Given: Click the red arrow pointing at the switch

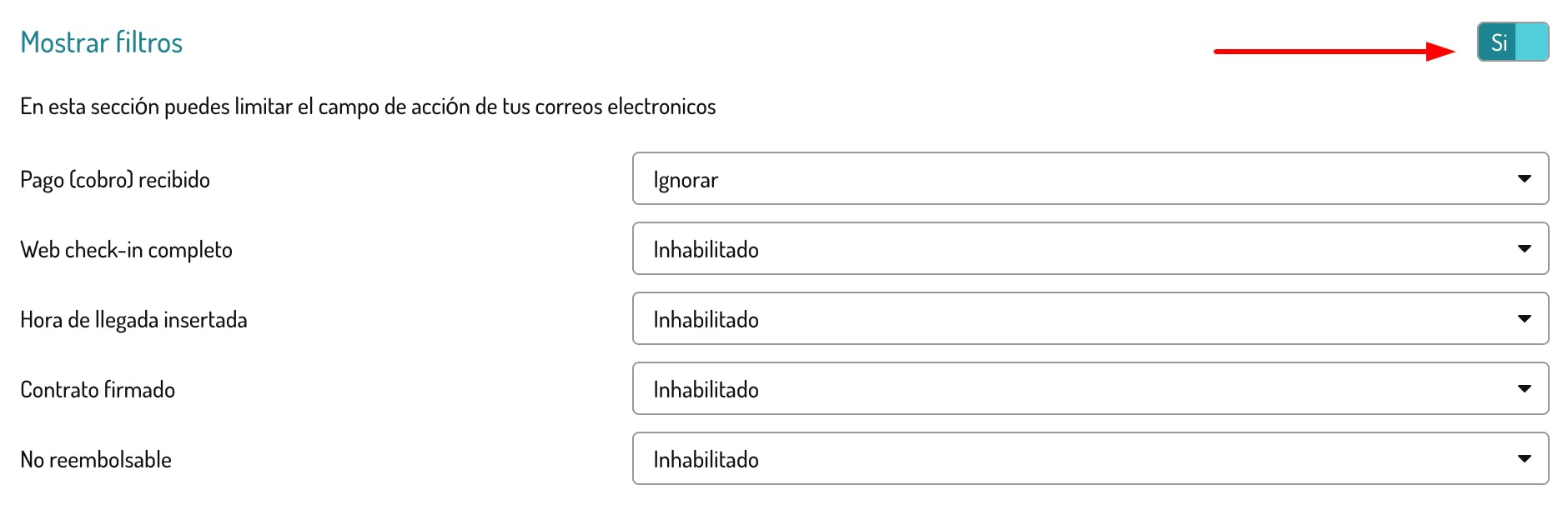Looking at the screenshot, I should 1334,52.
